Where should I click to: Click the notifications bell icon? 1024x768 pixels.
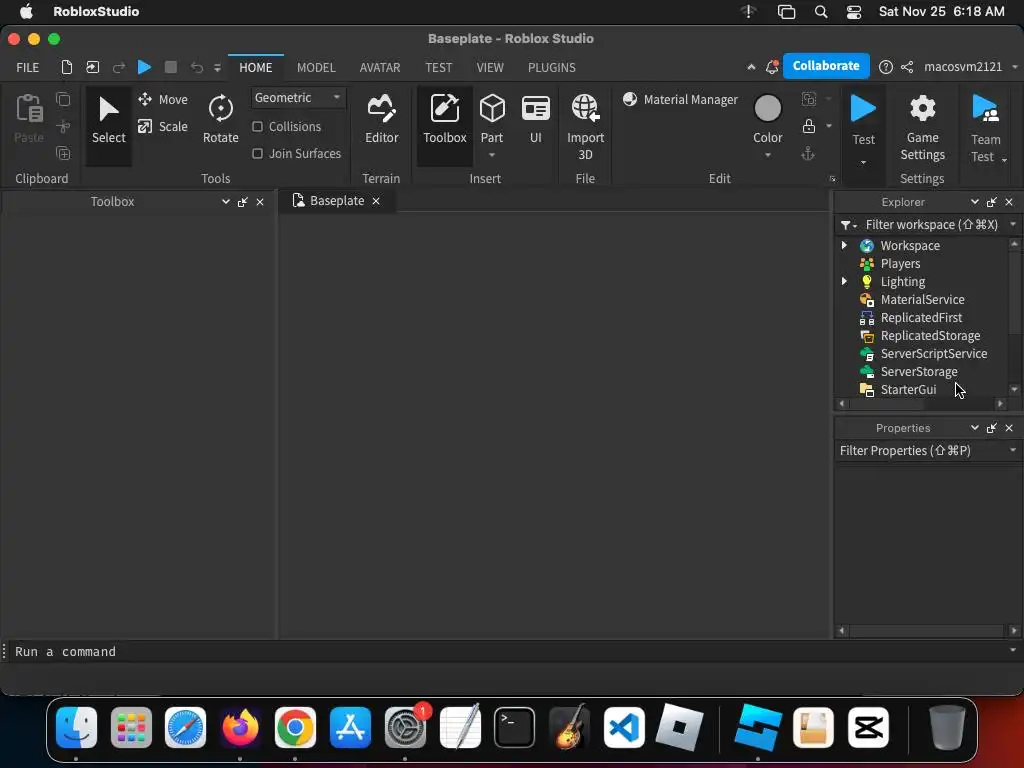(772, 67)
